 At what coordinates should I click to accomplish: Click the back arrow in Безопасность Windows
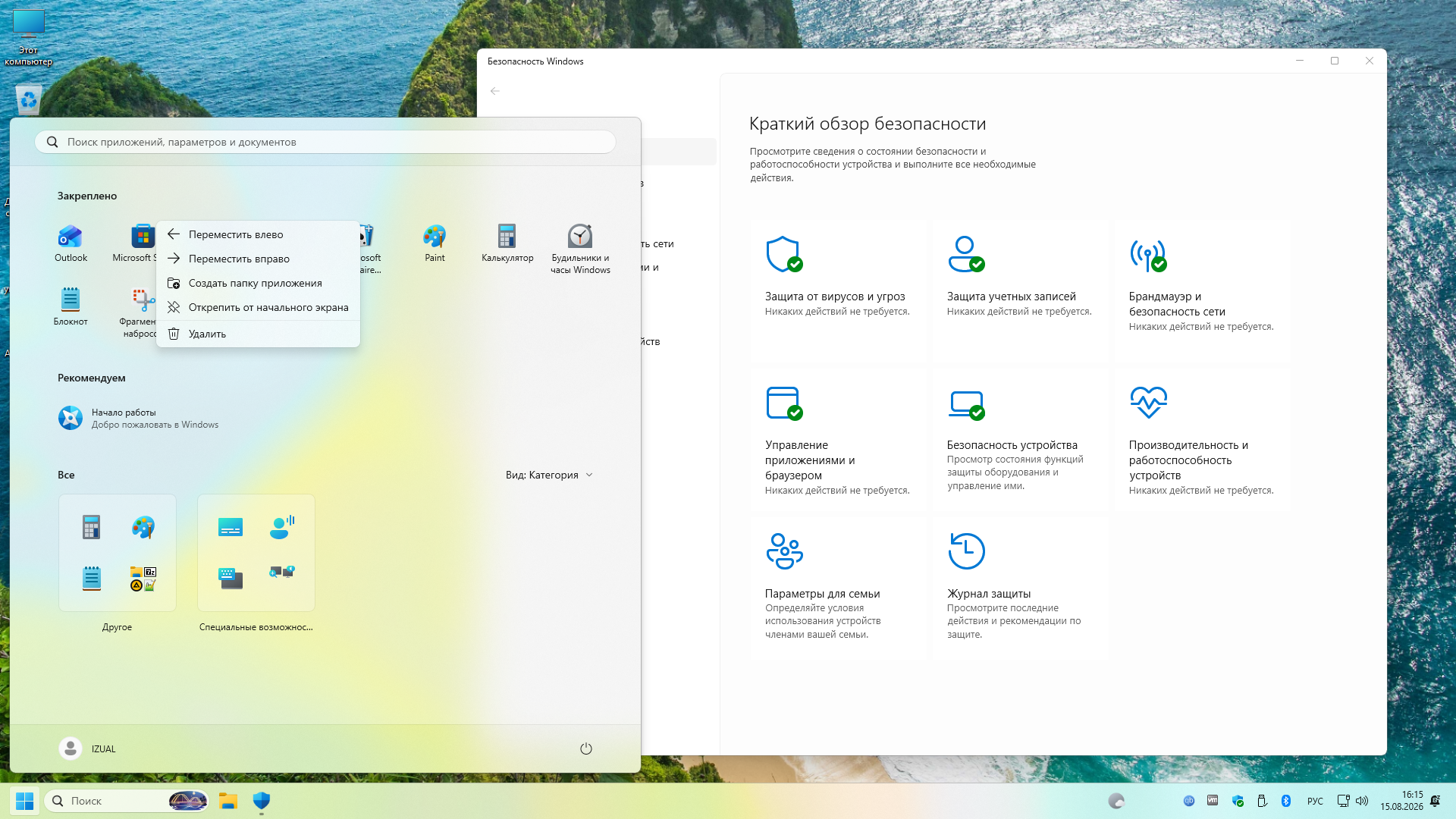point(495,91)
